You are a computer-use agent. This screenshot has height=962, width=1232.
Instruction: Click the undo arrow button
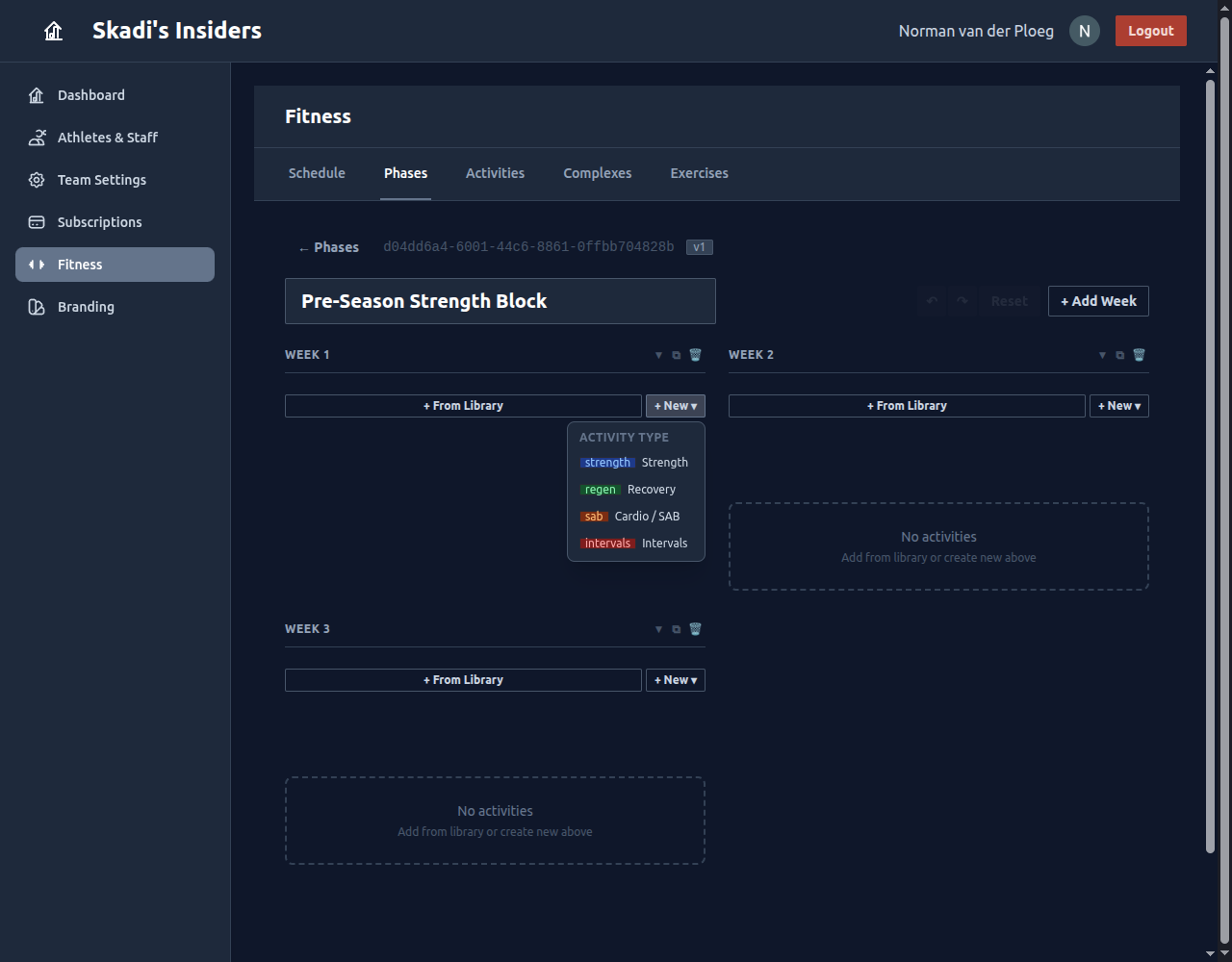(932, 301)
